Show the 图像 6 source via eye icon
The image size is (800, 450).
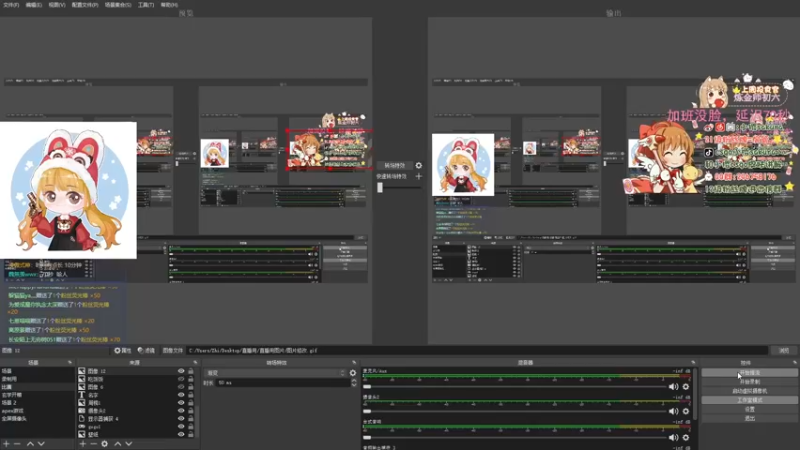click(x=181, y=387)
